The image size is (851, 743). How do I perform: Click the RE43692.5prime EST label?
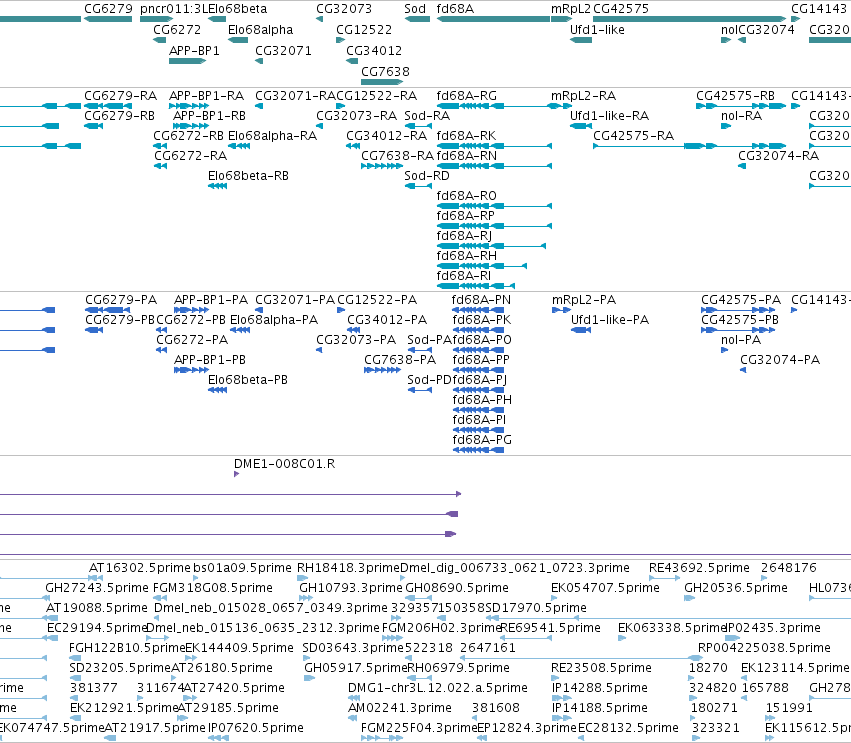coord(700,568)
